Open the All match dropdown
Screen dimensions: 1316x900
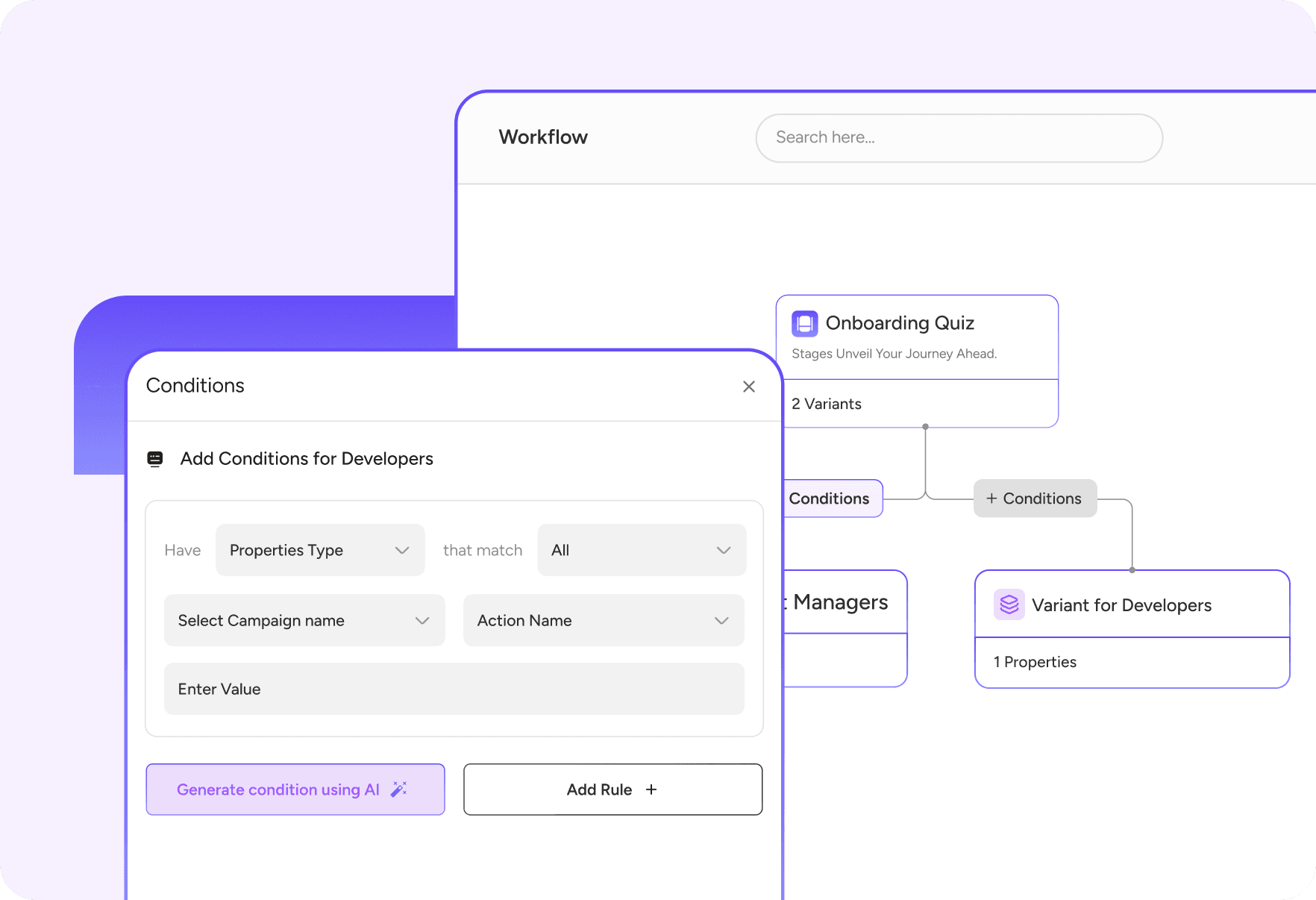coord(642,550)
